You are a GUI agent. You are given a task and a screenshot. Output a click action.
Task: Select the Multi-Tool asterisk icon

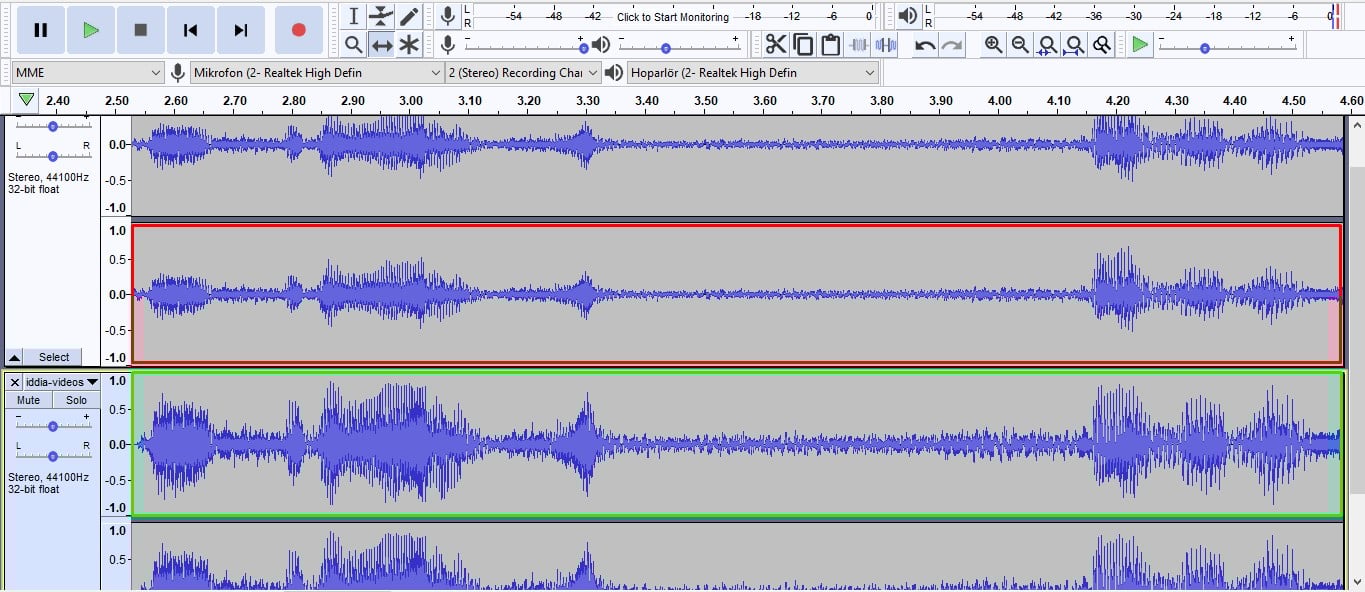tap(409, 45)
